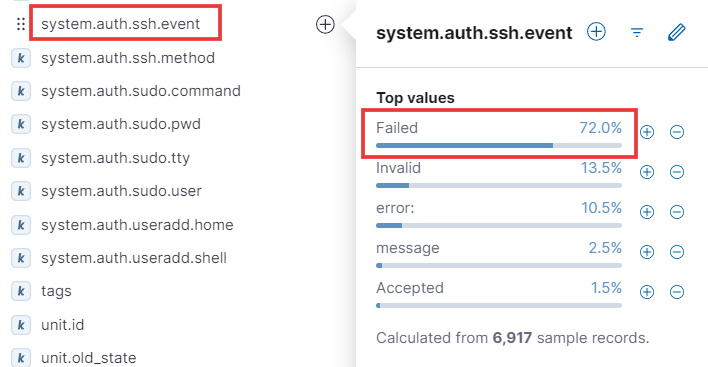Filter out the Accepted value
Screen dimensions: 708x367
point(676,292)
